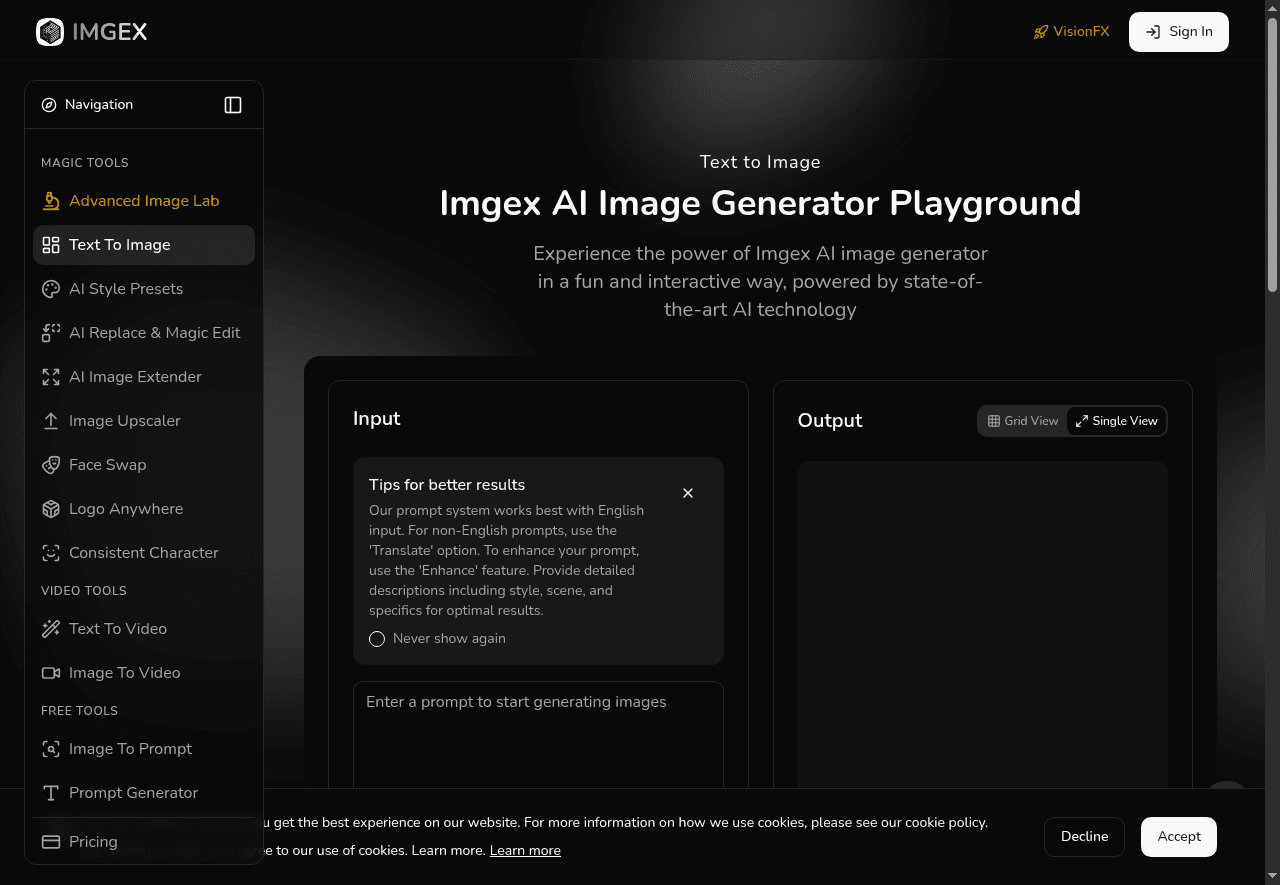This screenshot has width=1280, height=885.
Task: Accept the cookie policy
Action: (x=1178, y=837)
